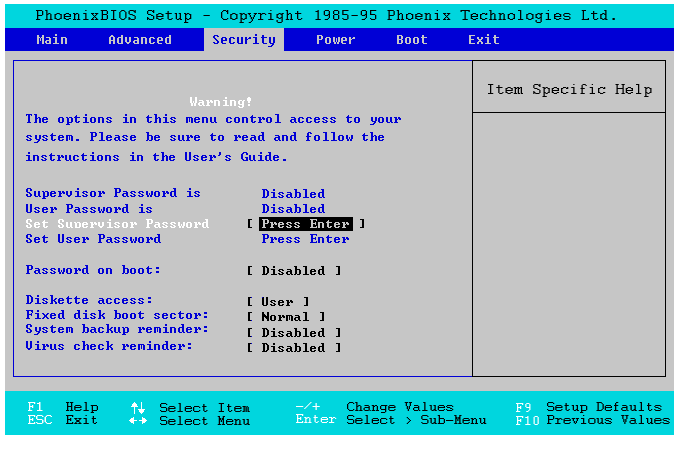Toggle System backup reminder Disabled value
The image size is (678, 452).
pos(293,332)
